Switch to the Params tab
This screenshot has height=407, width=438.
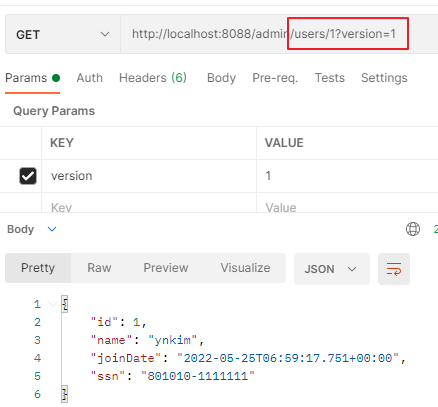tap(32, 78)
